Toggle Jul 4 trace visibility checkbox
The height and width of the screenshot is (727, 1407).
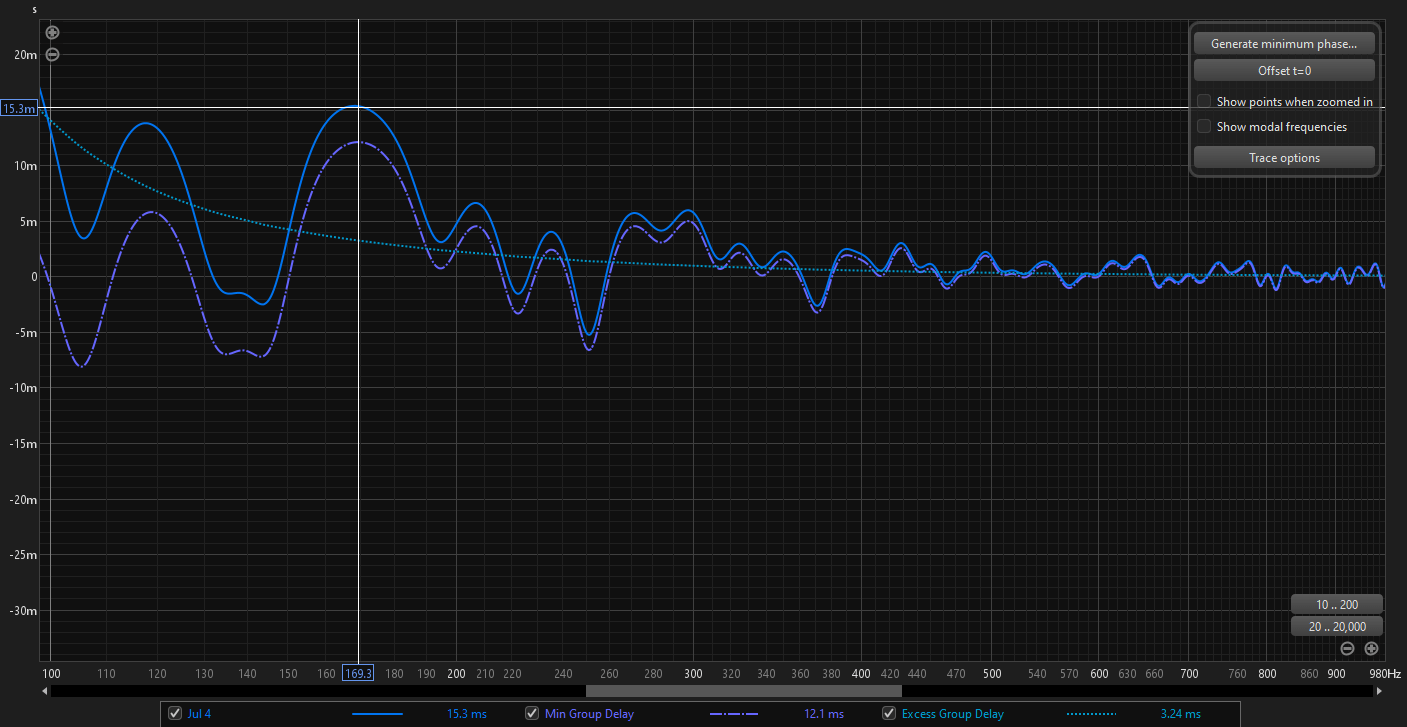click(x=176, y=714)
